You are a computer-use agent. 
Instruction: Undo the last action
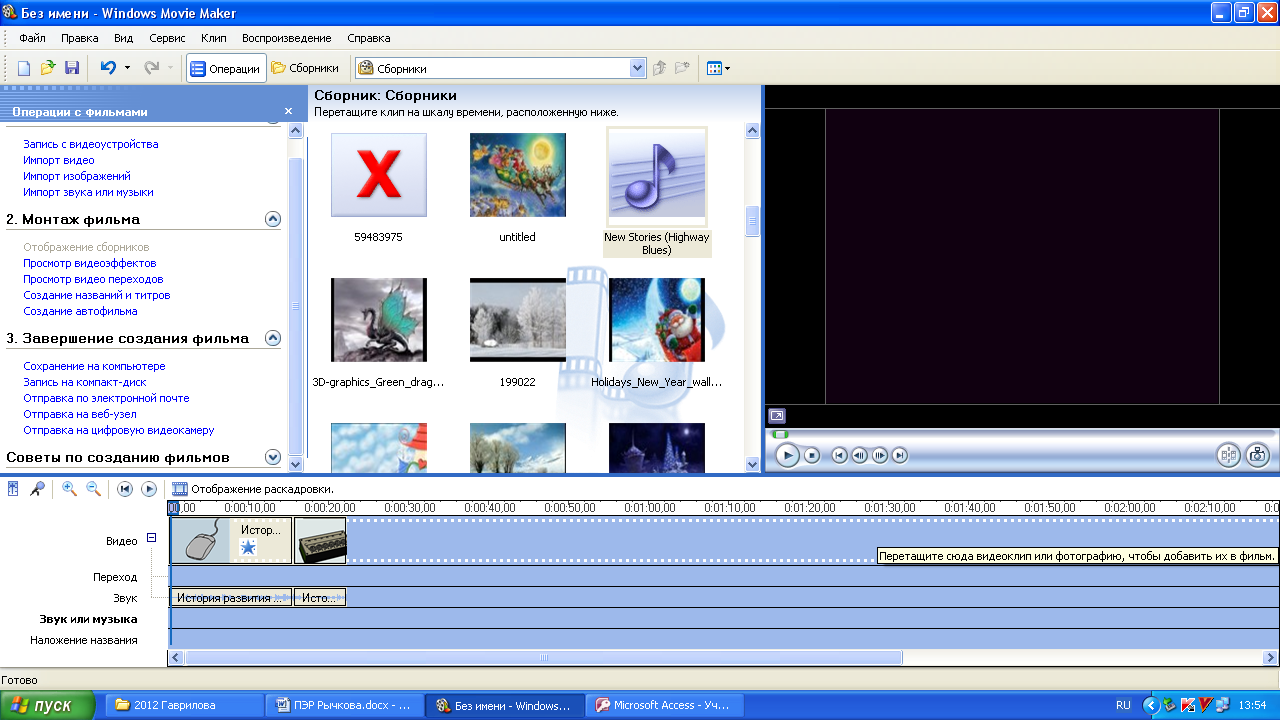click(108, 68)
